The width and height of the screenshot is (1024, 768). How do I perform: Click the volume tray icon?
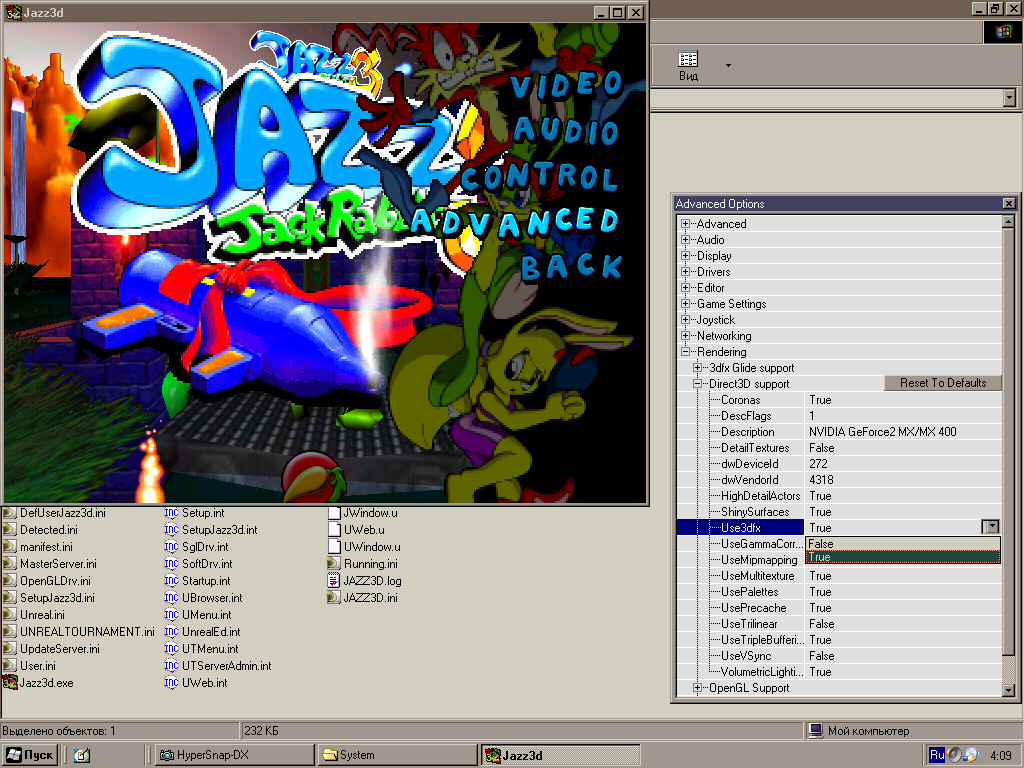tap(954, 755)
